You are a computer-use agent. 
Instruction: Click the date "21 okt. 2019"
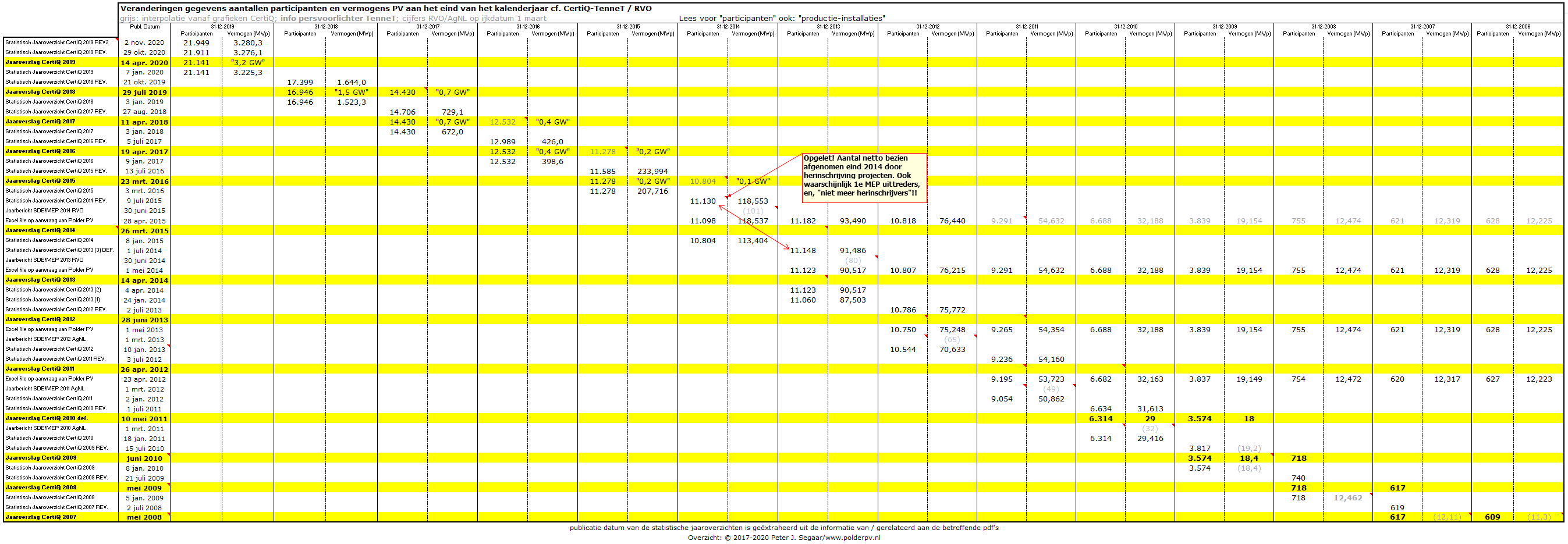(144, 82)
